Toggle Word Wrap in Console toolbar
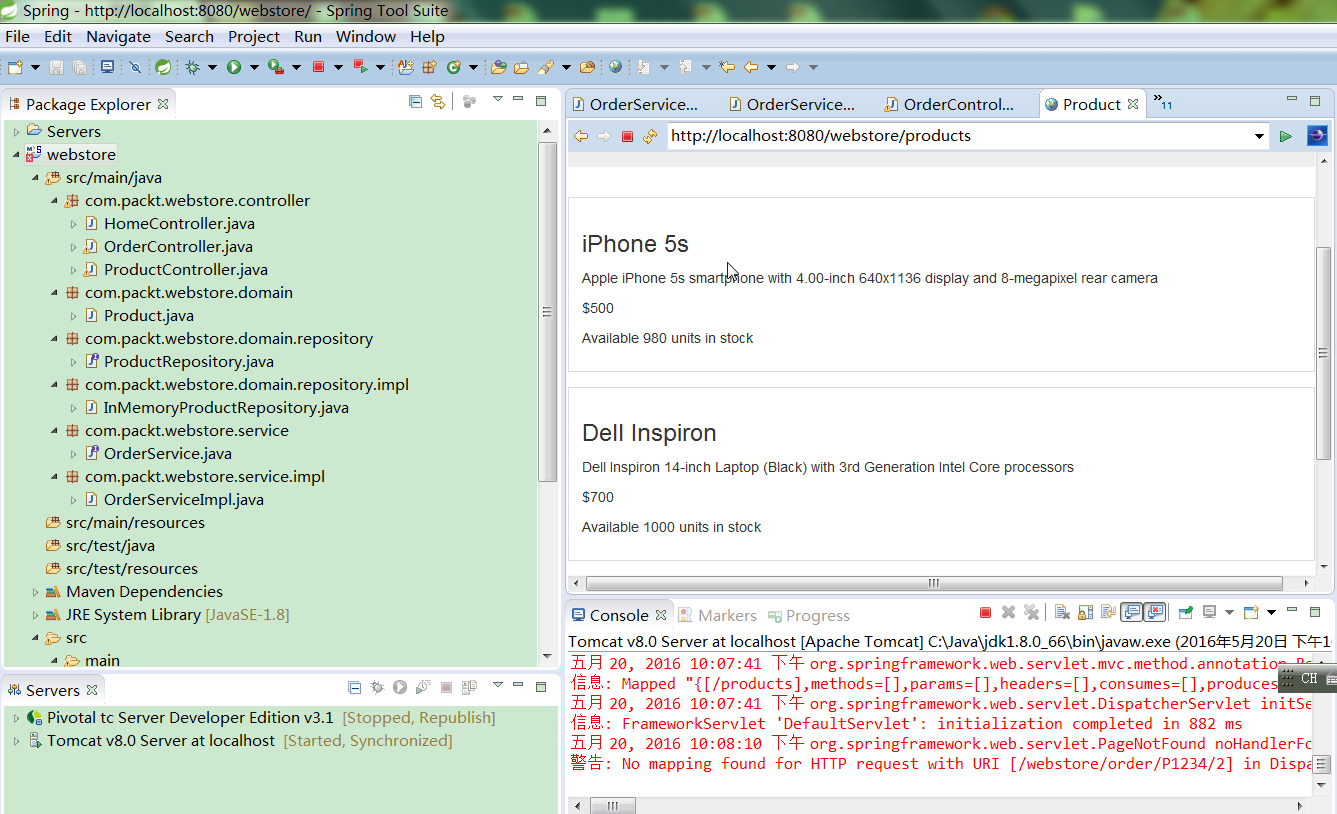Viewport: 1337px width, 814px height. point(1108,613)
